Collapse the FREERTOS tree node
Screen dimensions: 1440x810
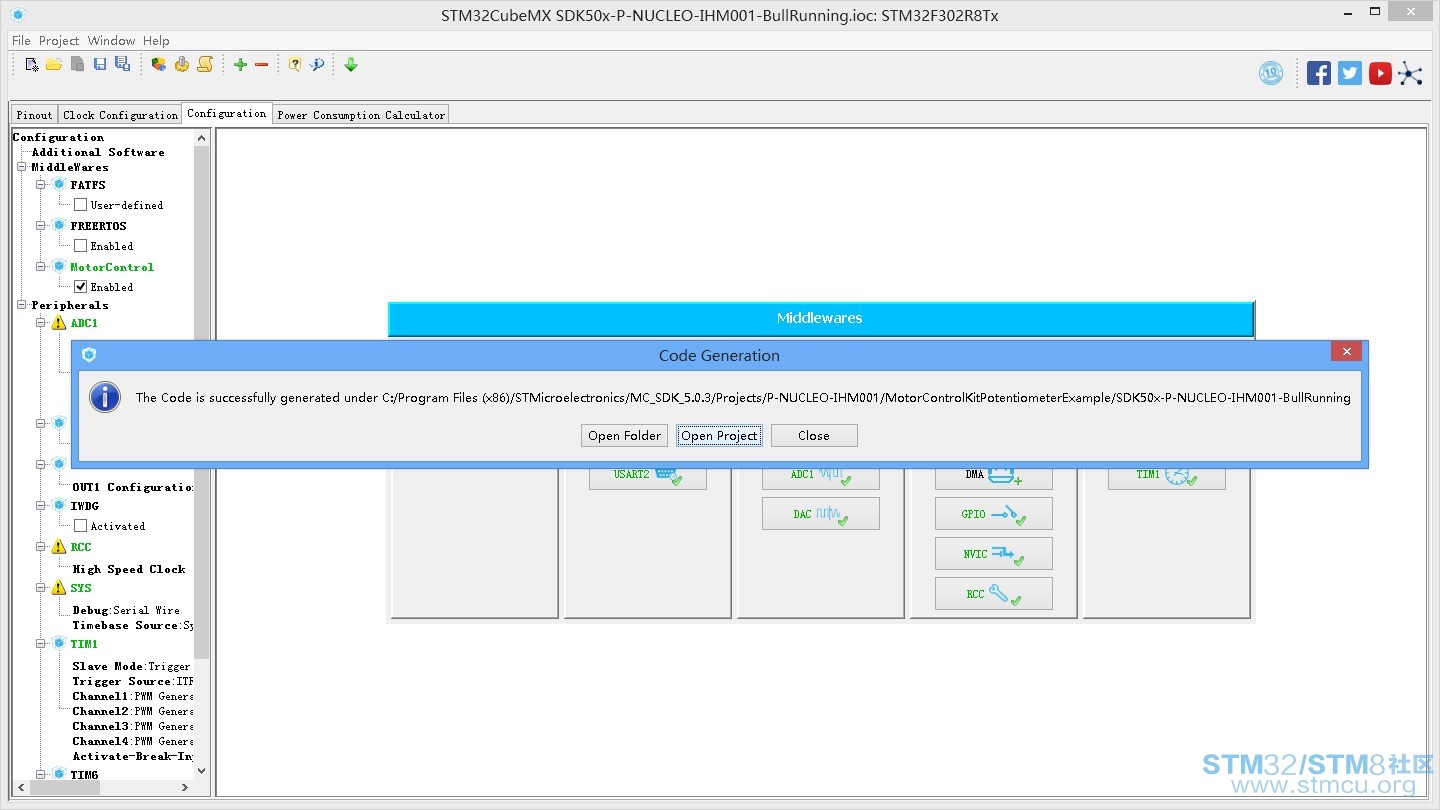point(41,226)
